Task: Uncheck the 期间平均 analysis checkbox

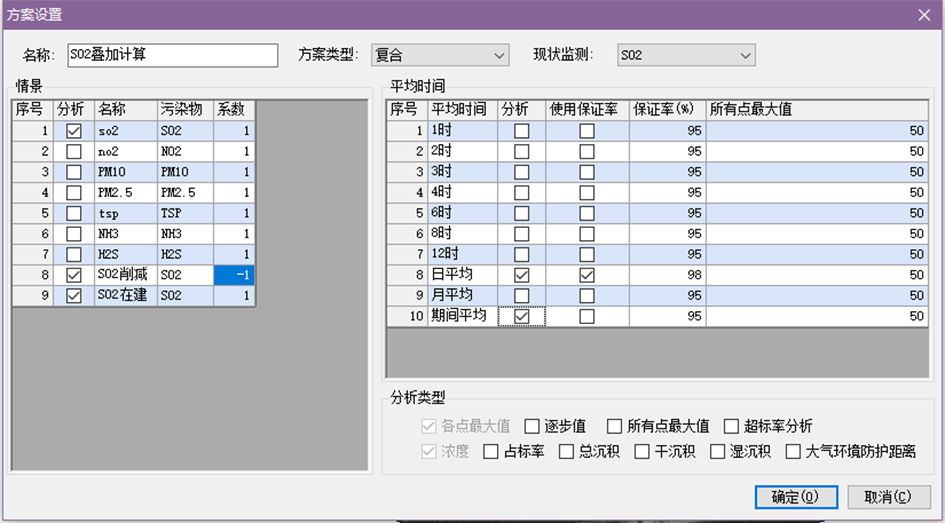Action: [521, 316]
